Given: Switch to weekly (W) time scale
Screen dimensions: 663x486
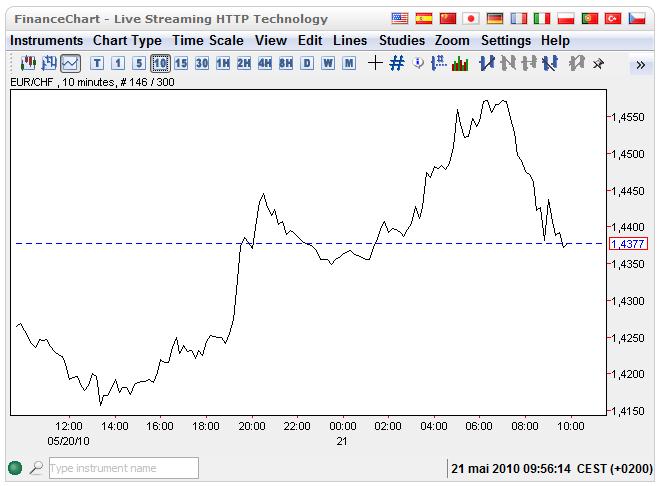Looking at the screenshot, I should (x=328, y=63).
